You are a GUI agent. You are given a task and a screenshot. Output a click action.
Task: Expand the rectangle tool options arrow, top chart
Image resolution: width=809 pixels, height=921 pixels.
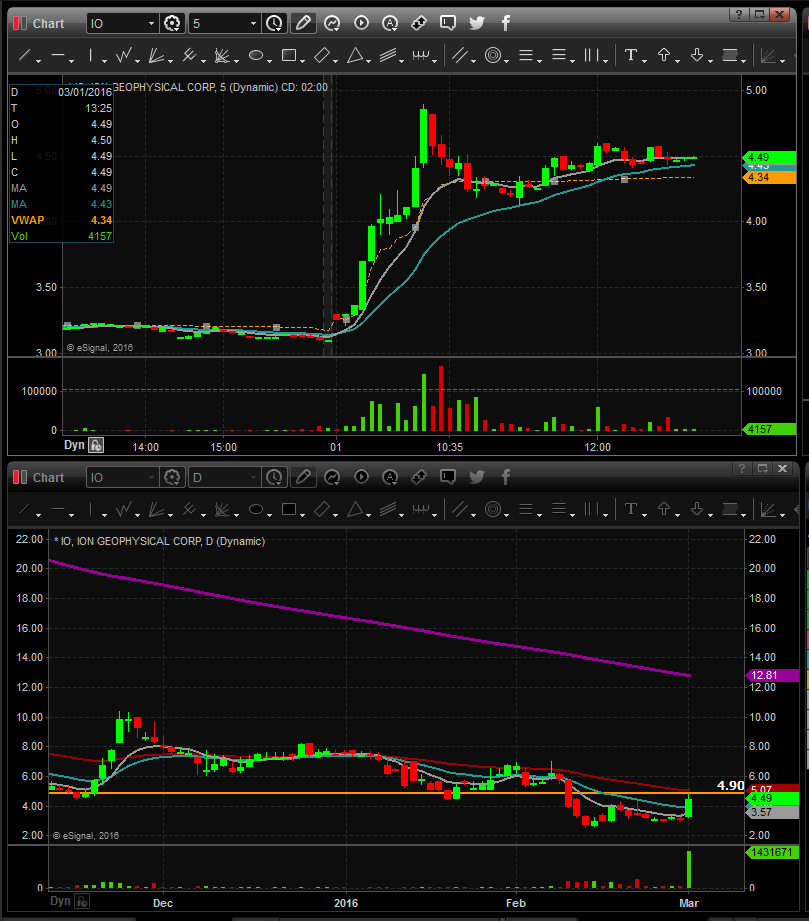303,61
